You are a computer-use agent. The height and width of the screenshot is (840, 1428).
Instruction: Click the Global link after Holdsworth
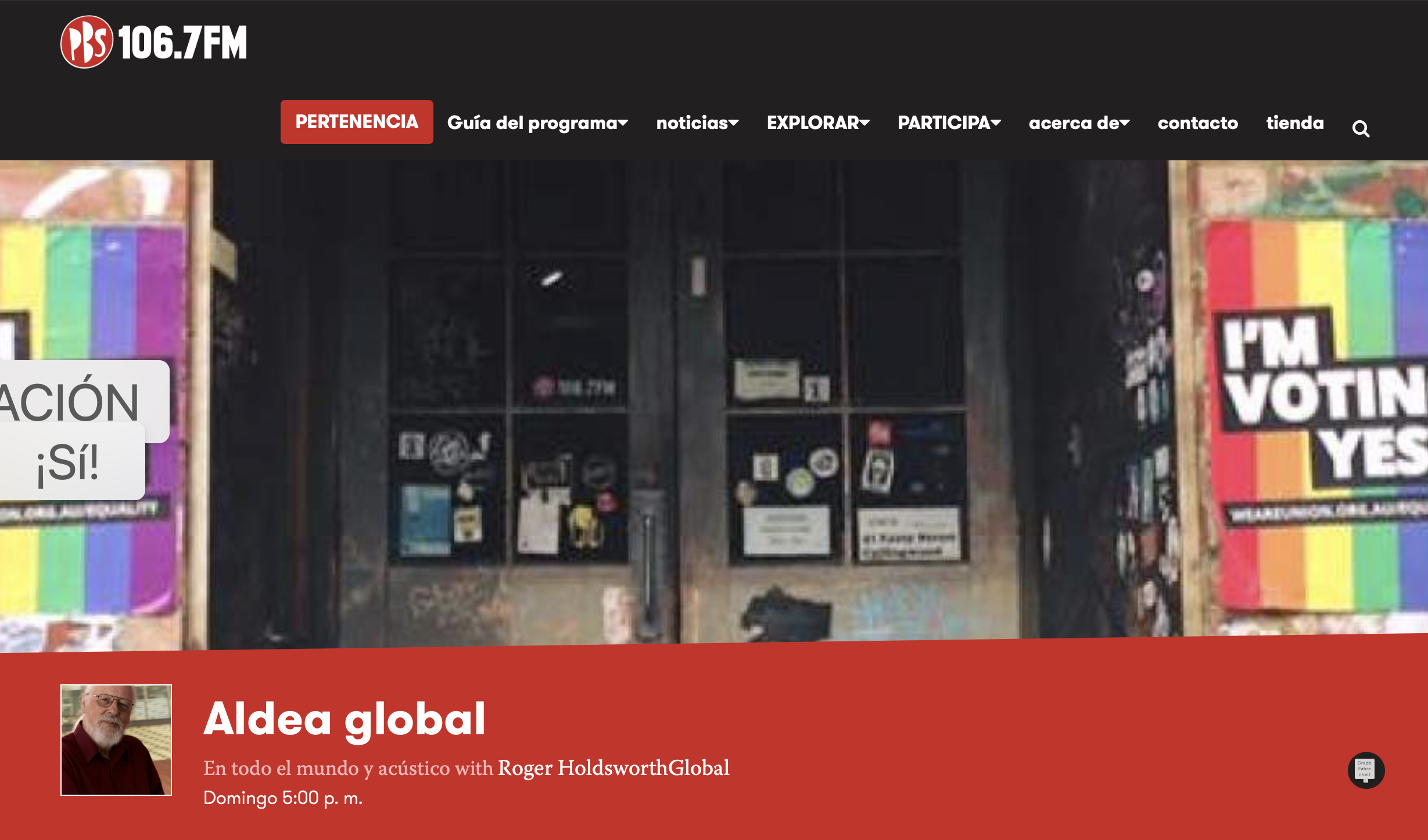tap(699, 768)
